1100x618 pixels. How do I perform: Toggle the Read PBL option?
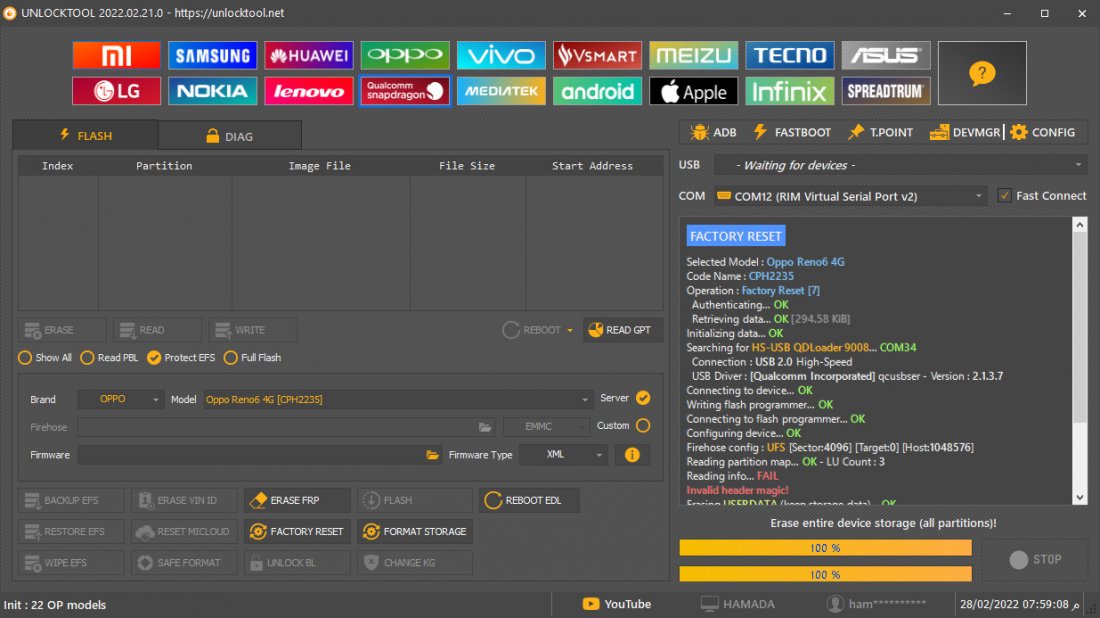click(109, 358)
